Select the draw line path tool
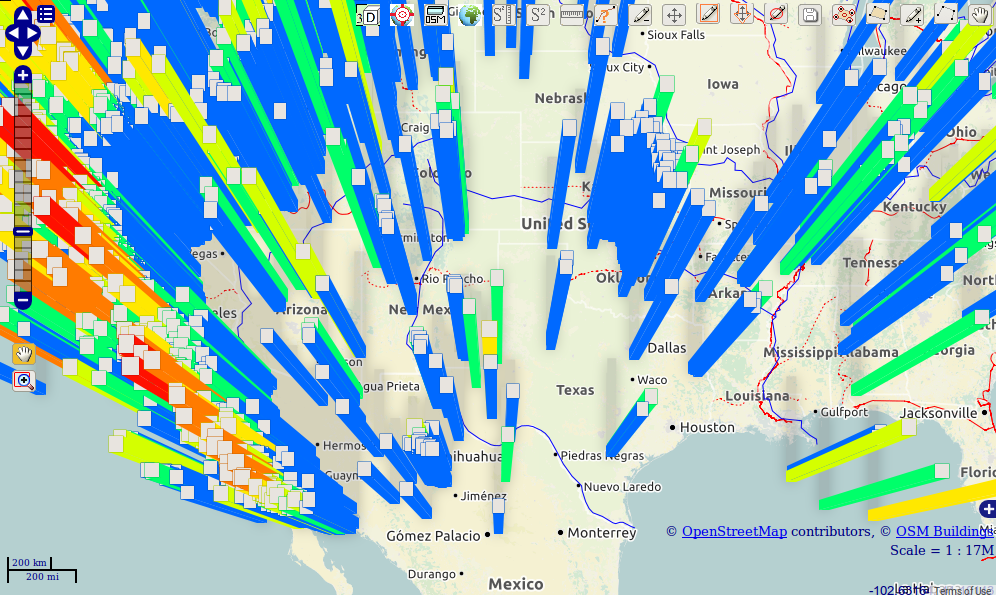The height and width of the screenshot is (595, 996). tap(946, 14)
